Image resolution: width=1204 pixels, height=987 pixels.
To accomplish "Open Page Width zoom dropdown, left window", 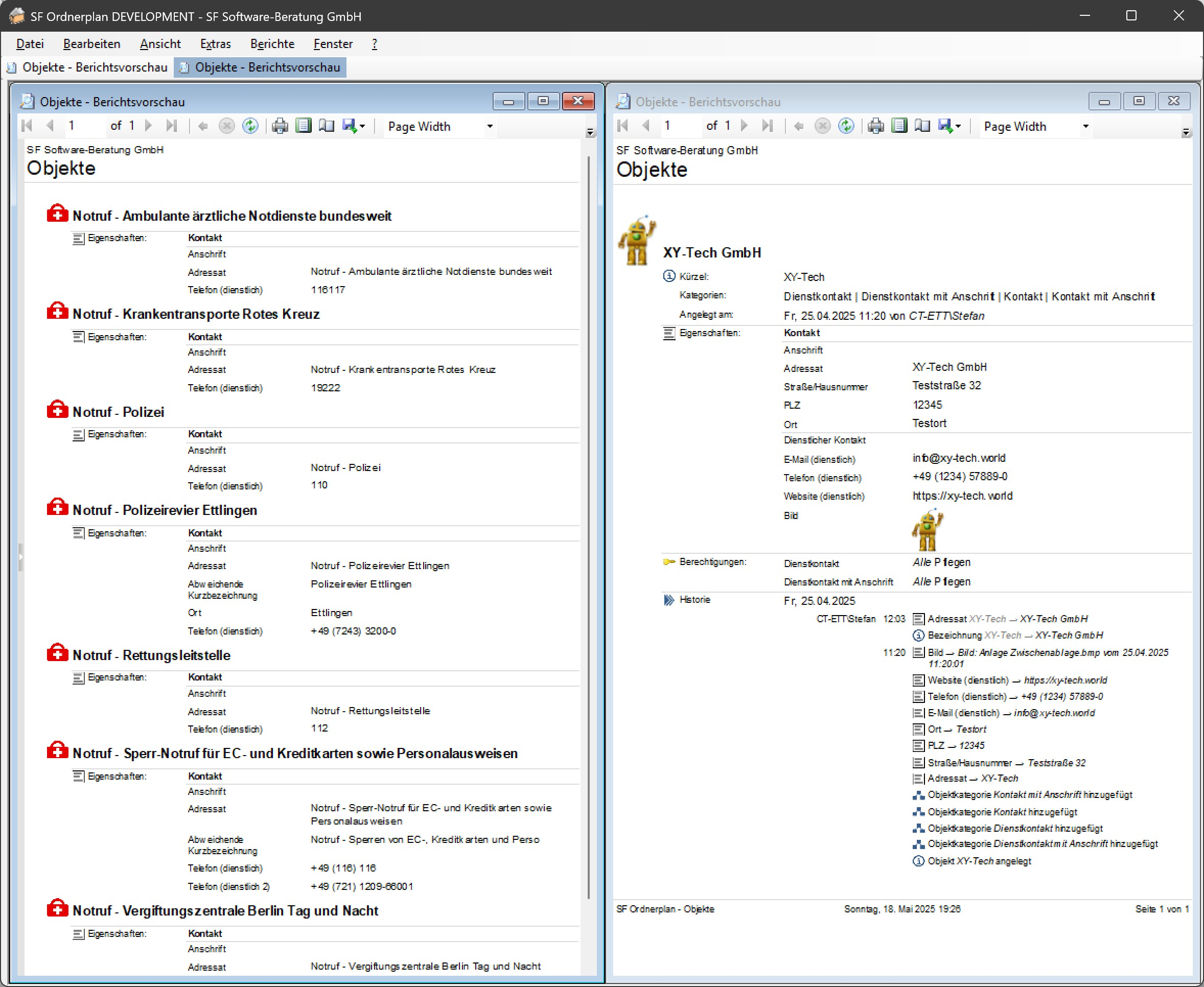I will pos(490,126).
